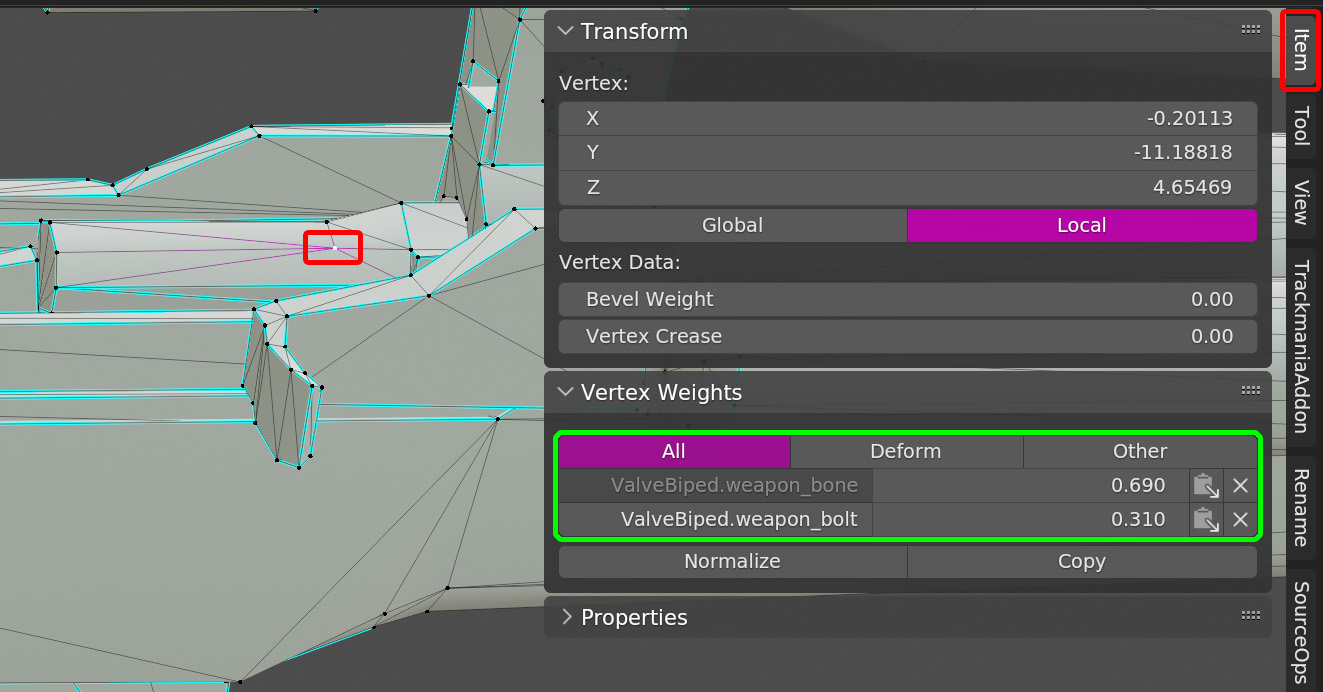Switch vertex coordinates to Global

pos(733,225)
